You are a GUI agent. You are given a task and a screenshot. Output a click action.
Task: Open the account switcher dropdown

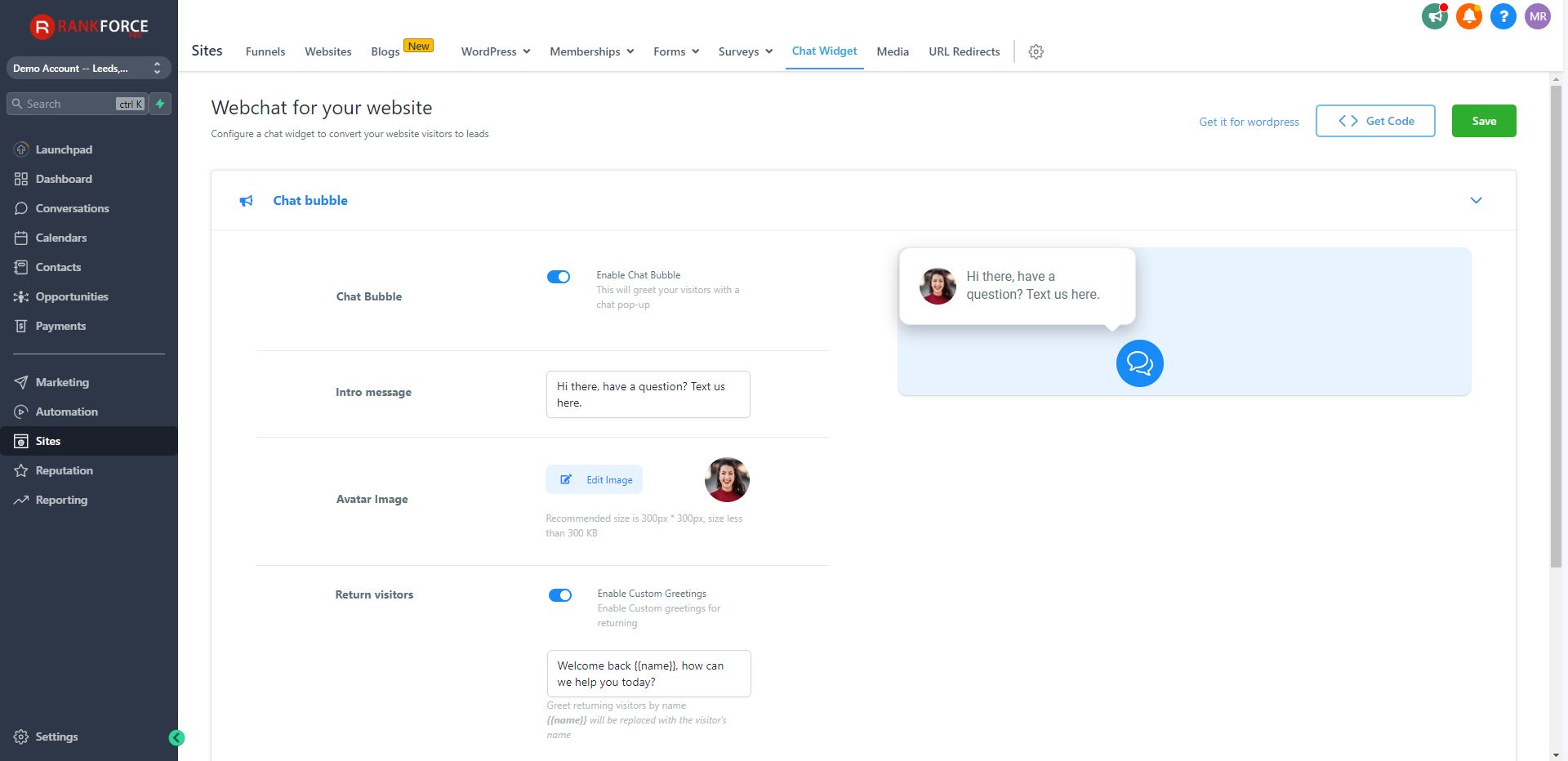[88, 69]
